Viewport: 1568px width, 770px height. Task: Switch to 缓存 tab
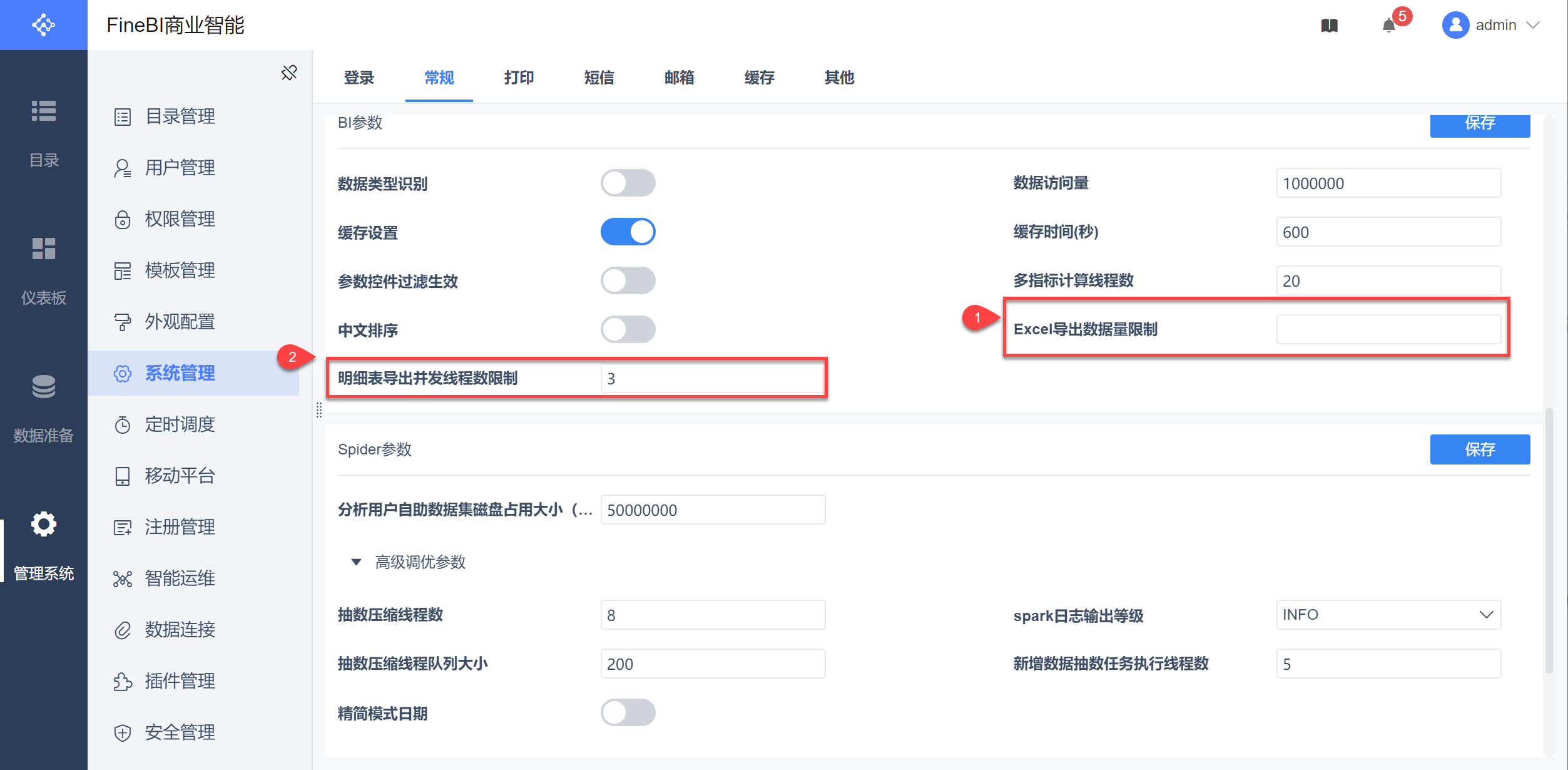pos(759,78)
